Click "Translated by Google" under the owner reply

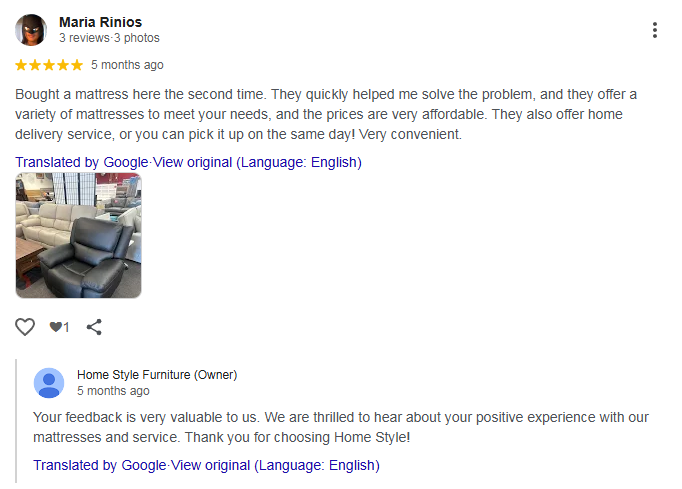click(99, 465)
